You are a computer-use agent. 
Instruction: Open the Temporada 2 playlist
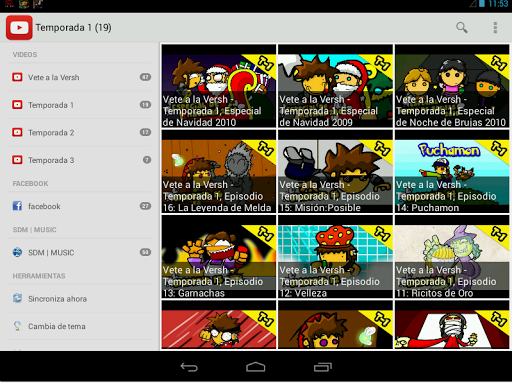coord(80,133)
